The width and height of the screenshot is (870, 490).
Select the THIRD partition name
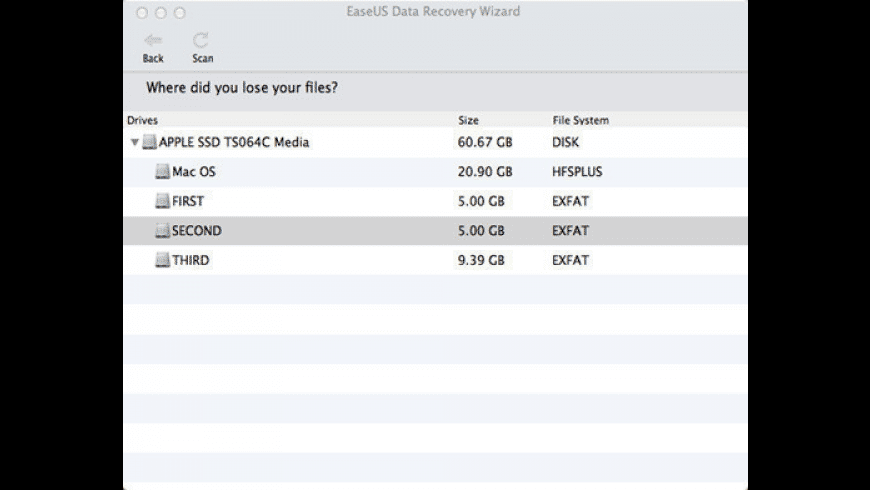point(190,260)
